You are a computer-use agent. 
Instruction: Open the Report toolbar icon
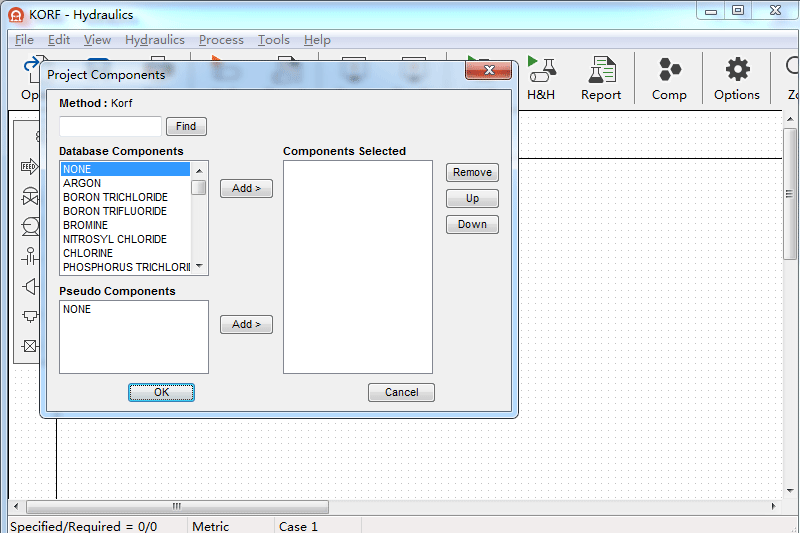(601, 79)
